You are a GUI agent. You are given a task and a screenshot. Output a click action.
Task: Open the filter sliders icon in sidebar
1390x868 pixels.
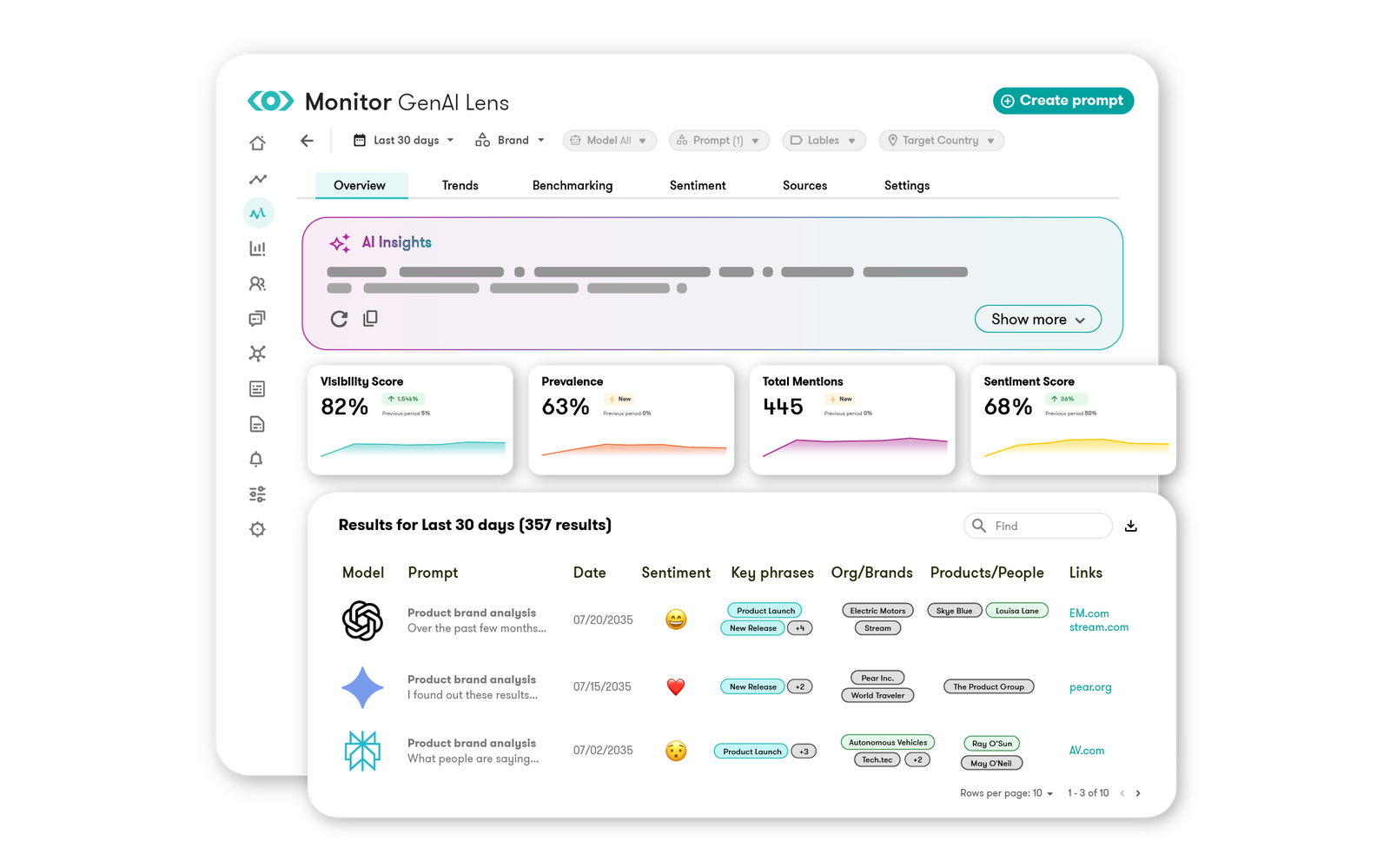click(x=257, y=494)
